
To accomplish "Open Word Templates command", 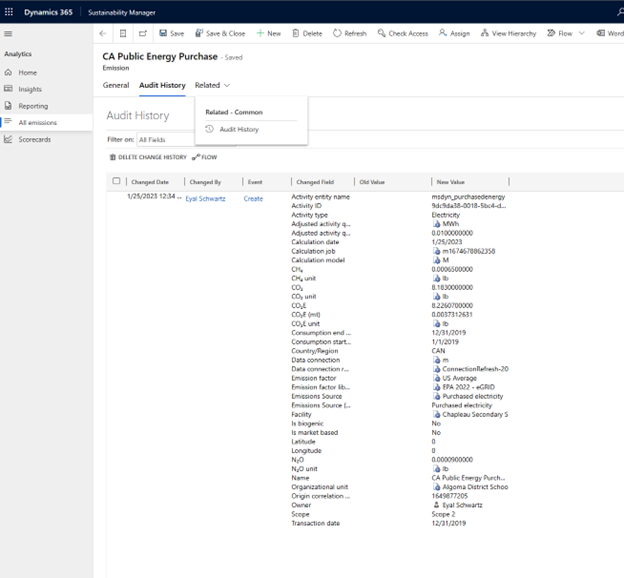I will (x=610, y=33).
